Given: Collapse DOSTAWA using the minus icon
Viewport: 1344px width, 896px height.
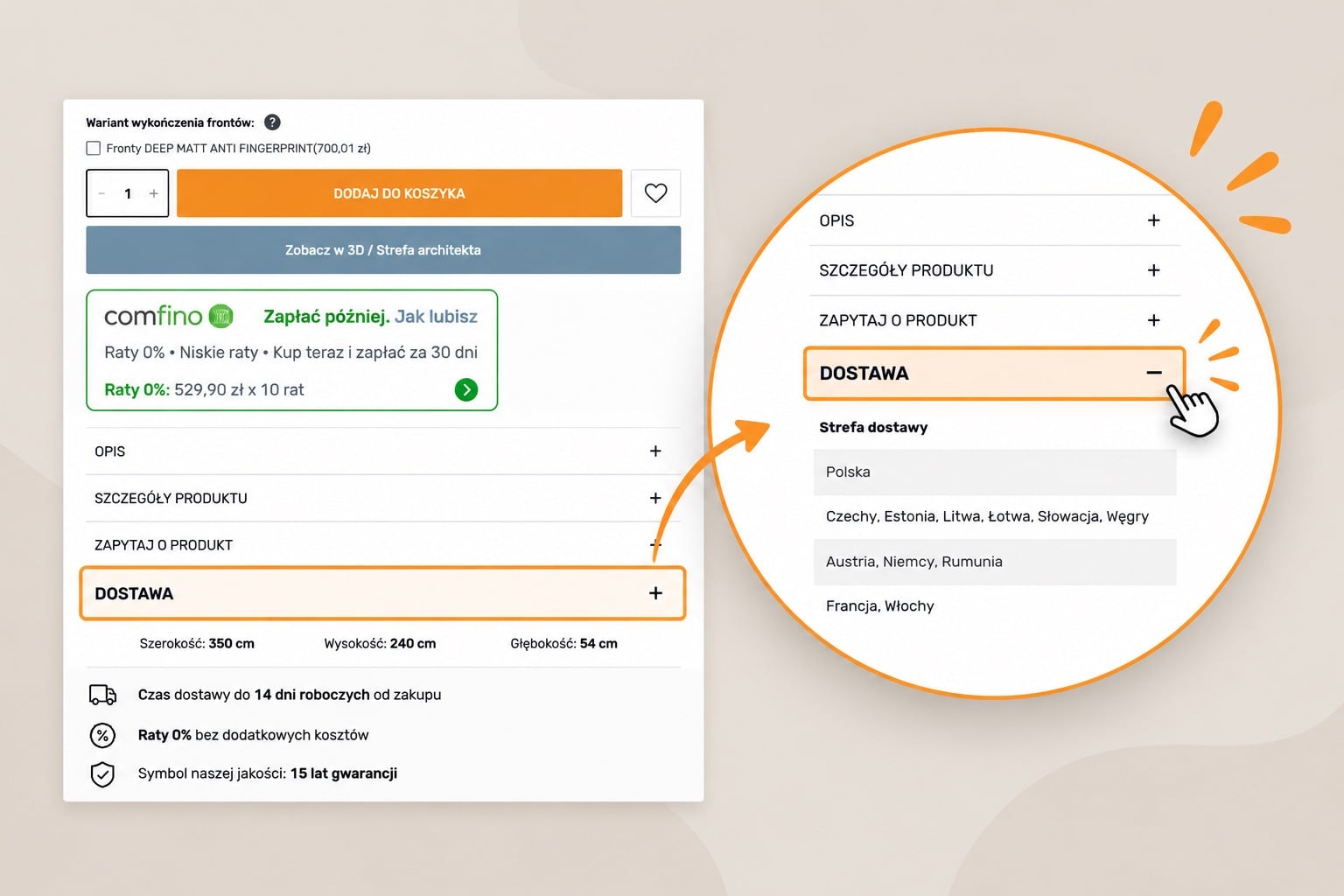Looking at the screenshot, I should [x=1154, y=373].
